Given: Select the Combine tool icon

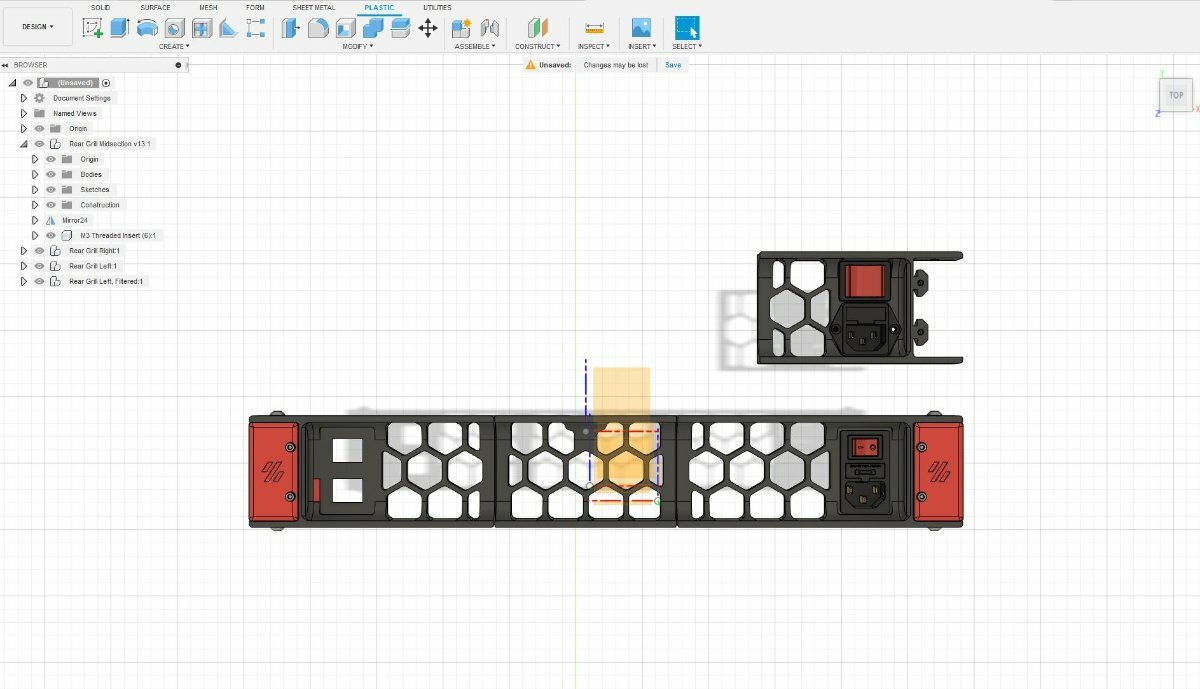Looking at the screenshot, I should 373,28.
